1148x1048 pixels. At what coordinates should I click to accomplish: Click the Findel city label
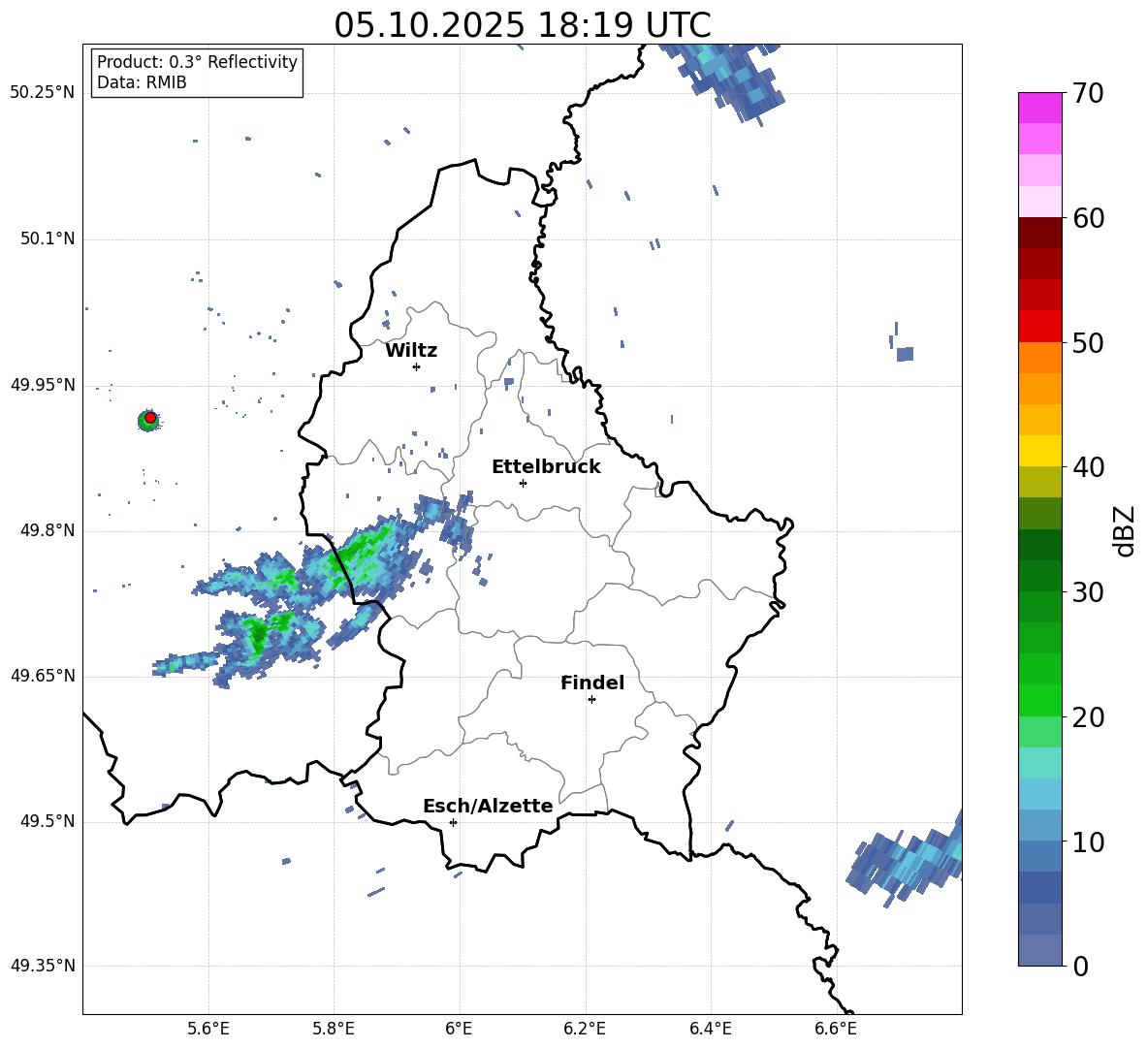[x=592, y=683]
